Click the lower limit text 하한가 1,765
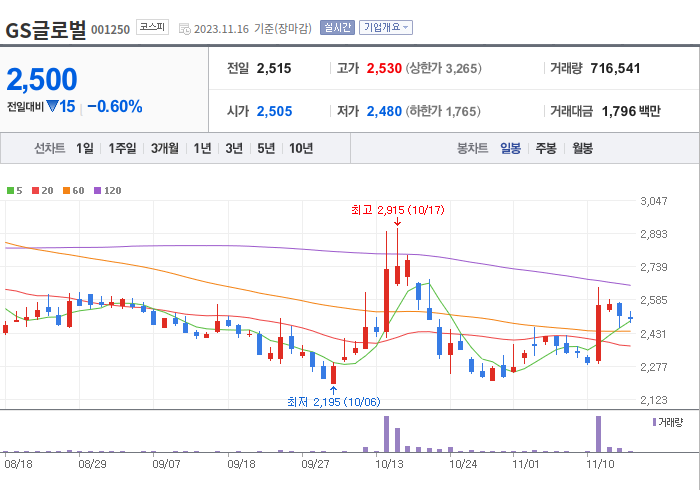 (443, 111)
